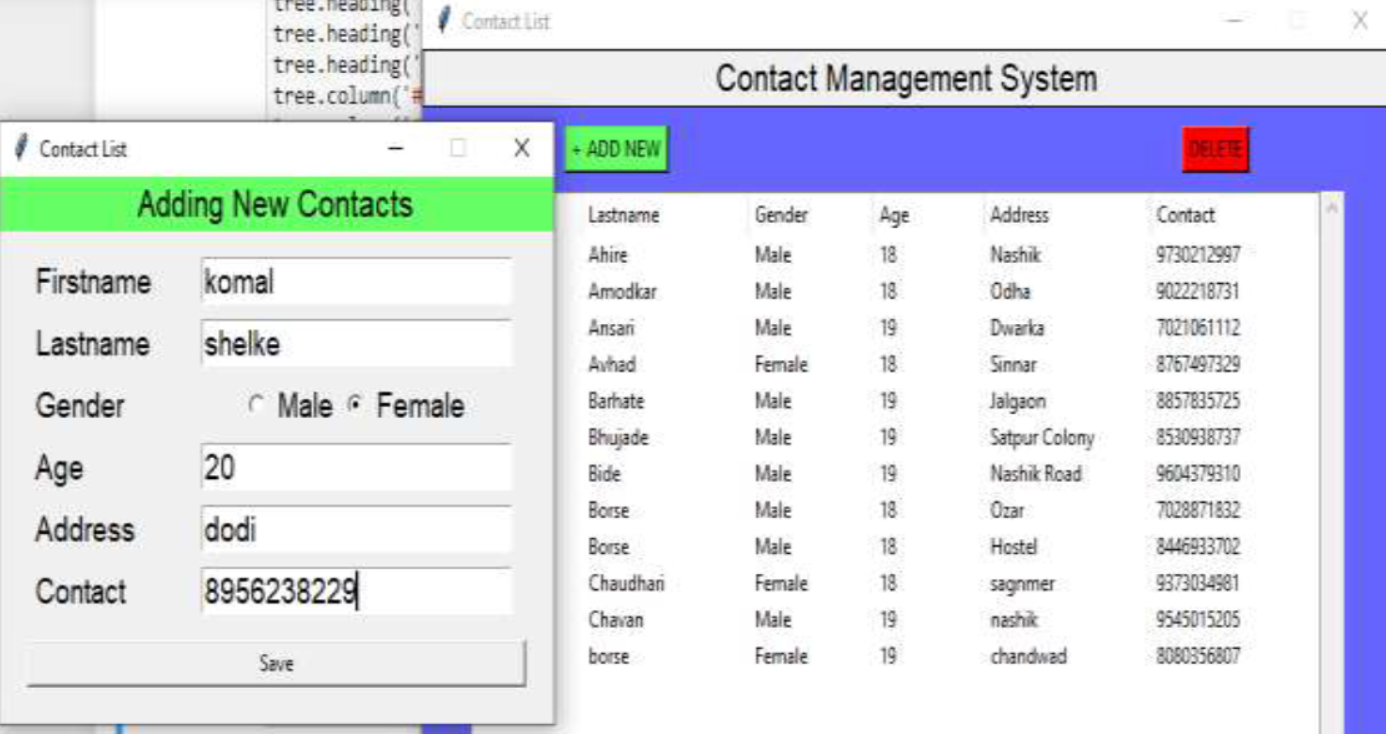Click scroll-up arrow on contact list scrollbar

coord(1331,204)
